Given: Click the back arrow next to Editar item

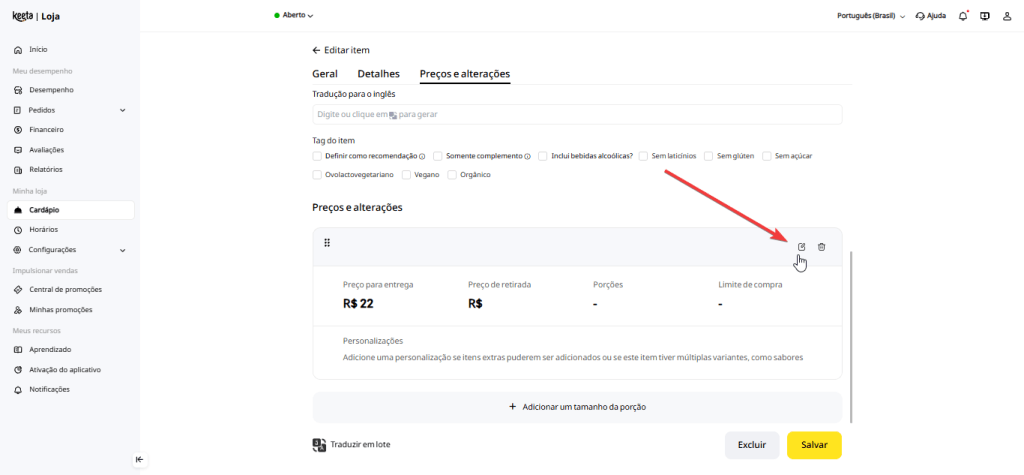Looking at the screenshot, I should [316, 50].
